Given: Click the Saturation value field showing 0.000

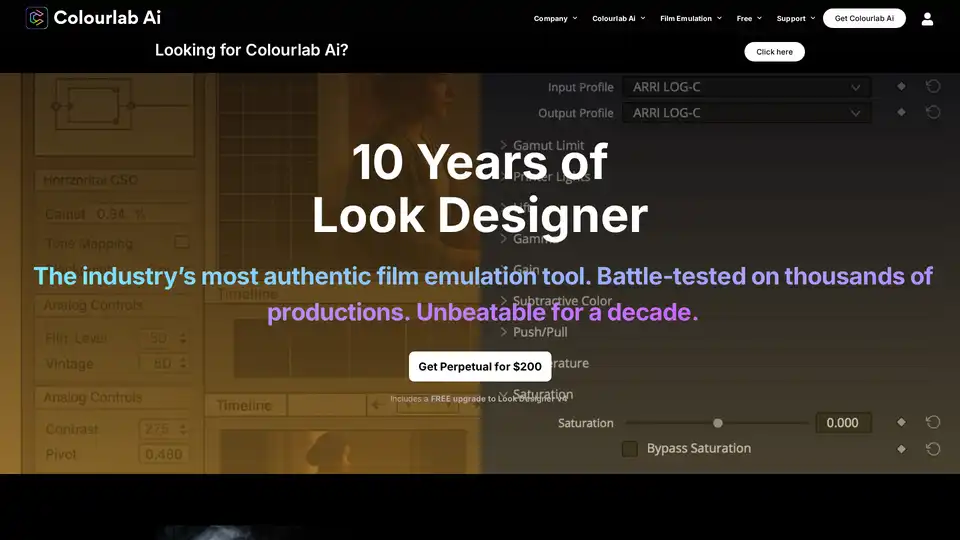Looking at the screenshot, I should [843, 423].
